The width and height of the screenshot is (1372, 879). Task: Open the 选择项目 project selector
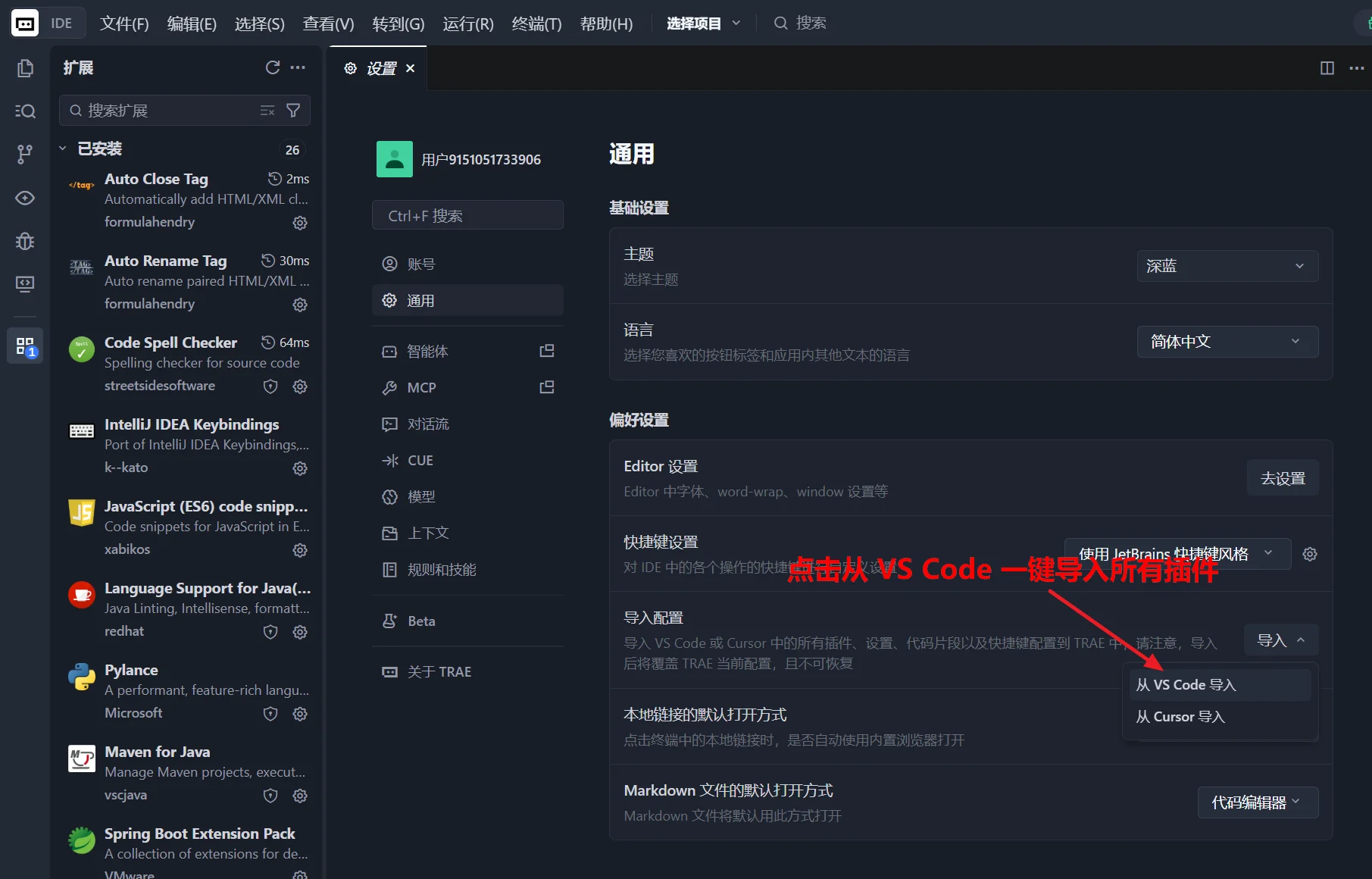(704, 23)
